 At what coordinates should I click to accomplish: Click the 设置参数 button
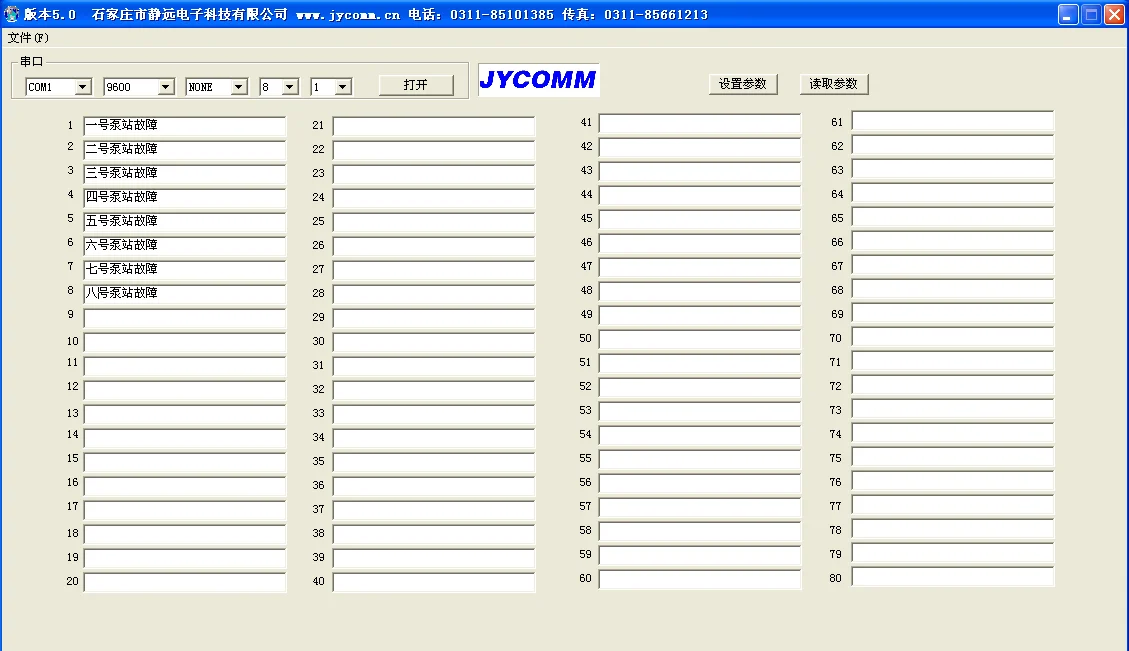click(743, 84)
